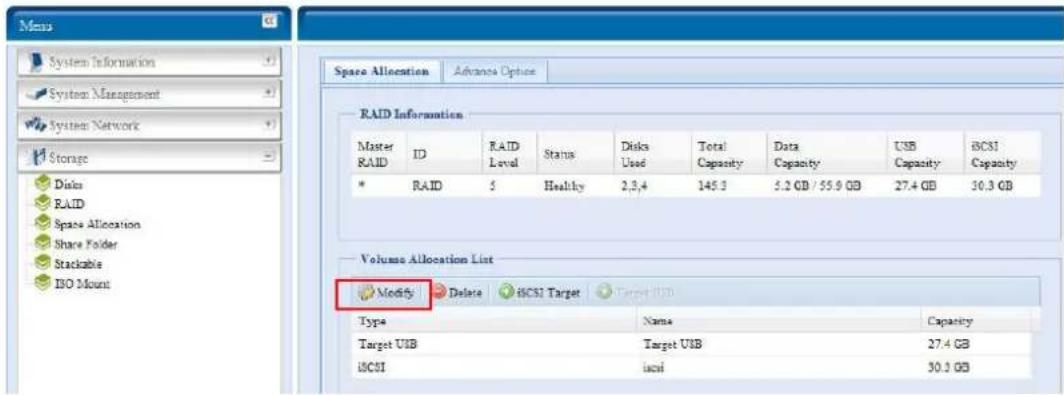Viewport: 1064px width, 395px height.
Task: Collapse the Menu panel with double-arrow icon
Action: [x=269, y=22]
